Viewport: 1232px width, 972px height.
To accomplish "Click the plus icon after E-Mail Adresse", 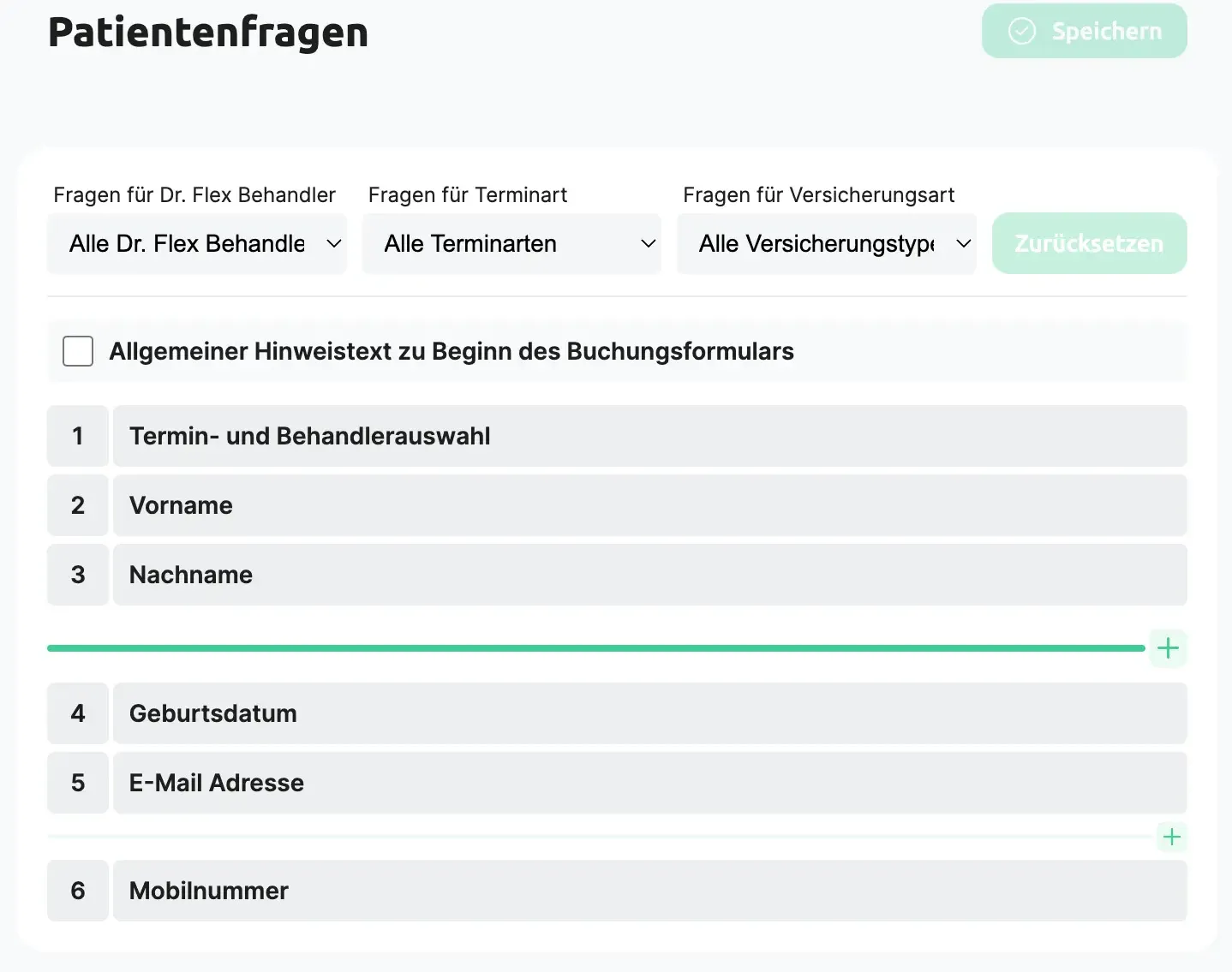I will point(1172,837).
